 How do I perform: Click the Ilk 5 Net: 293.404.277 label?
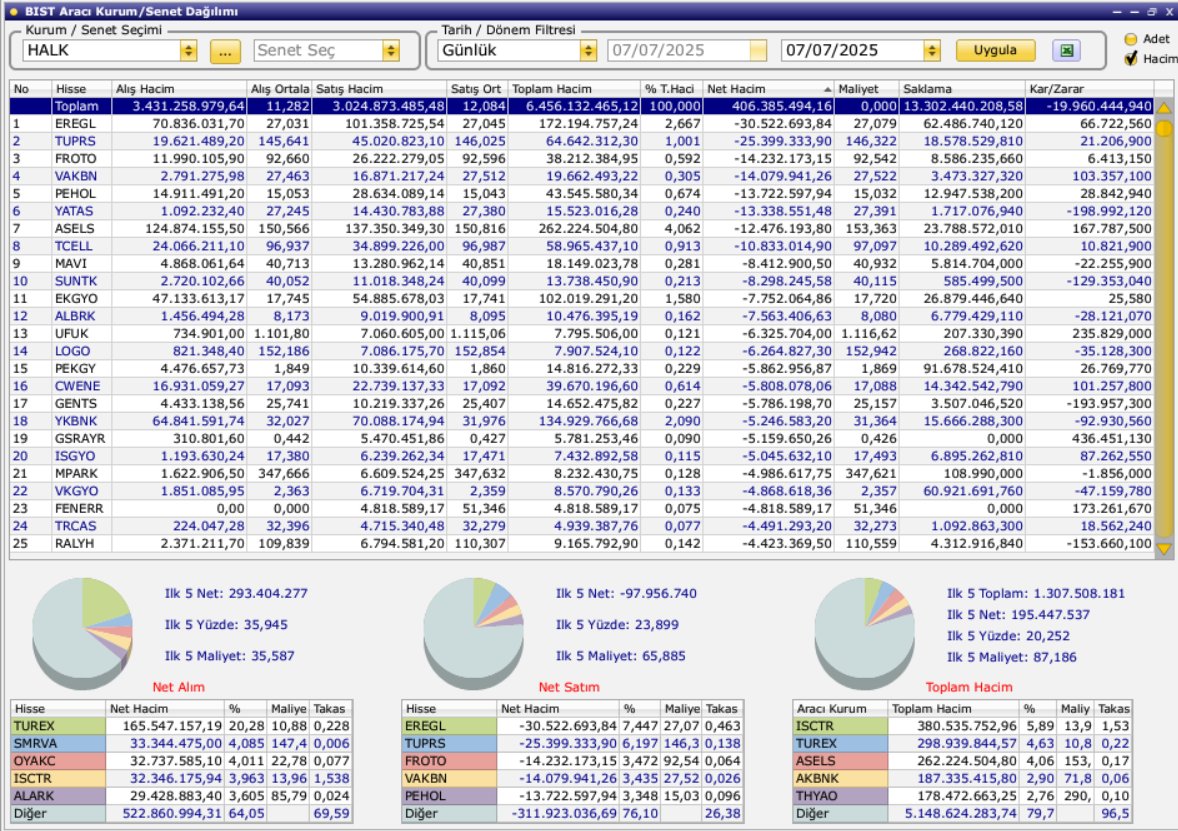(x=236, y=594)
